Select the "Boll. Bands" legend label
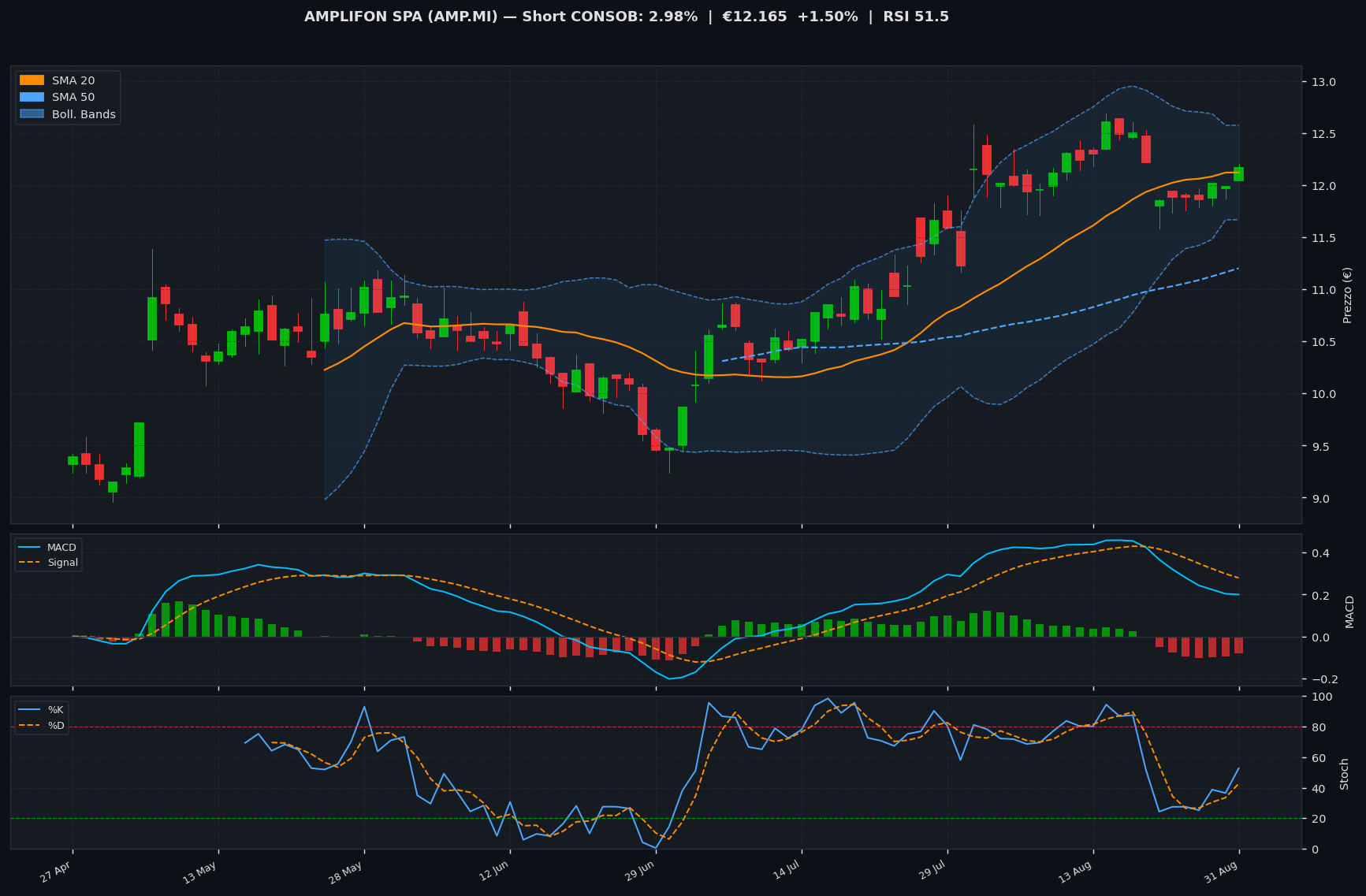The image size is (1366, 896). 84,114
